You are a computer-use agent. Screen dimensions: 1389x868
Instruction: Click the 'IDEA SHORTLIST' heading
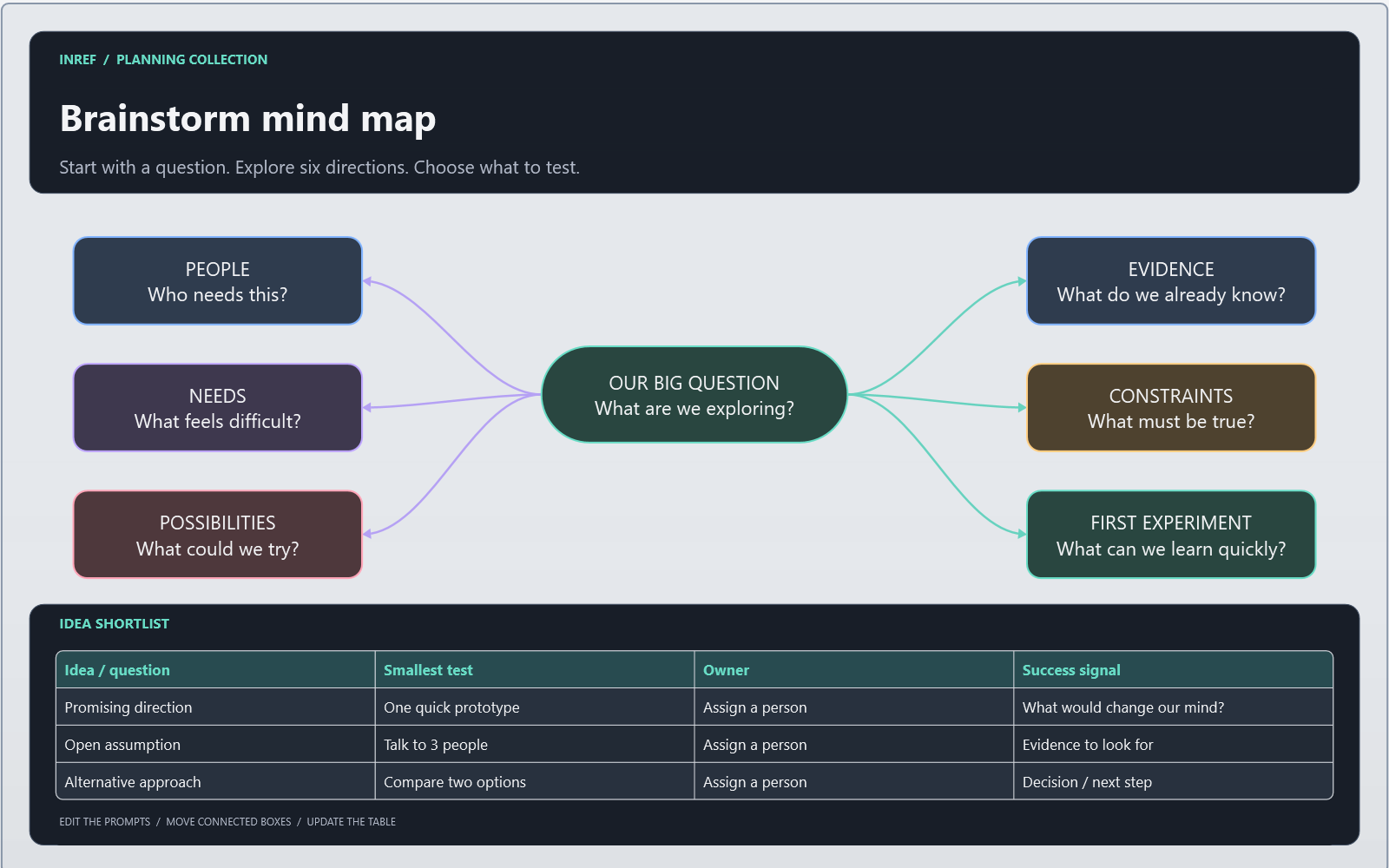[x=114, y=624]
